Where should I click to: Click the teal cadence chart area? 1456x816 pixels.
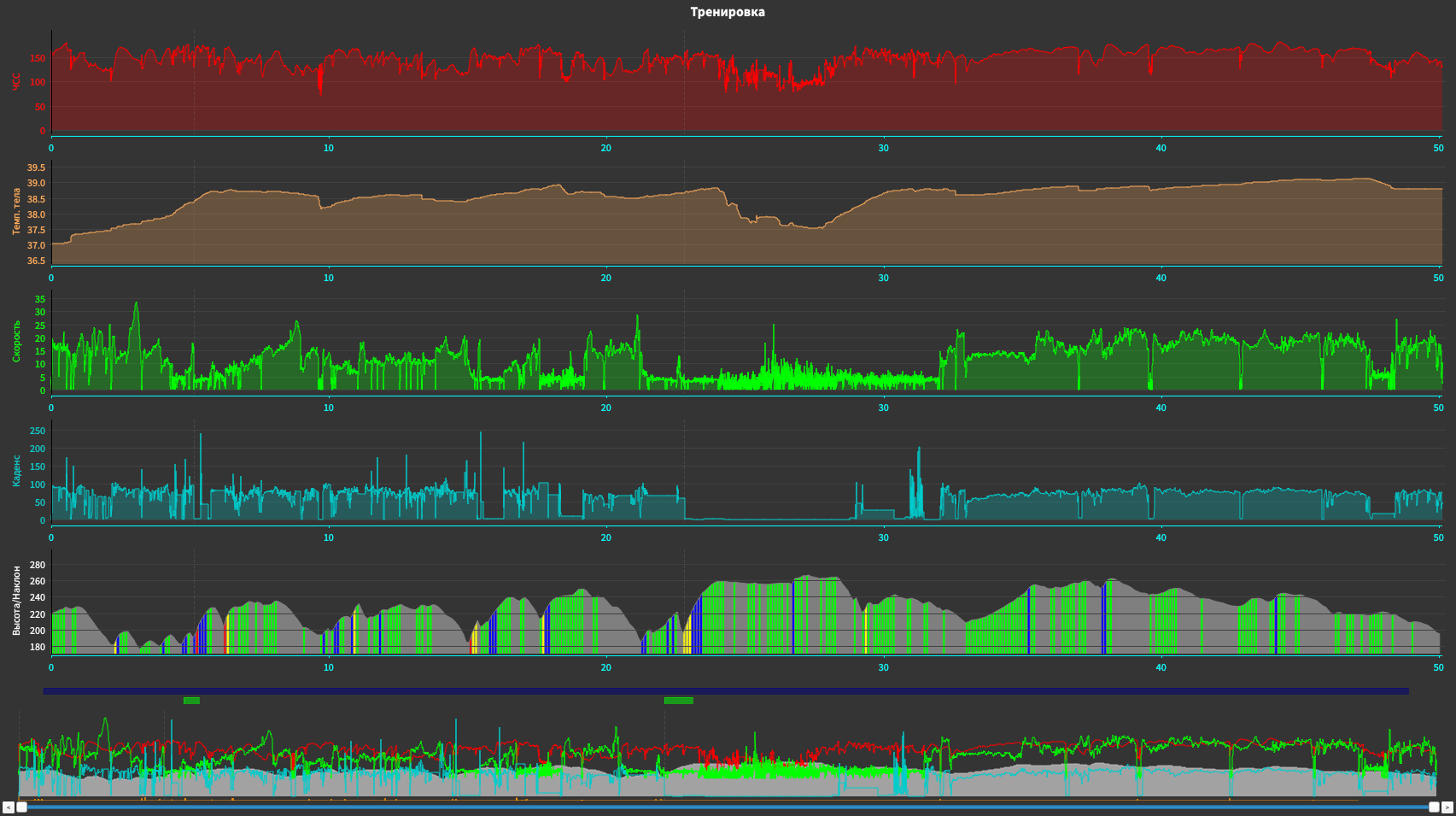[746, 471]
